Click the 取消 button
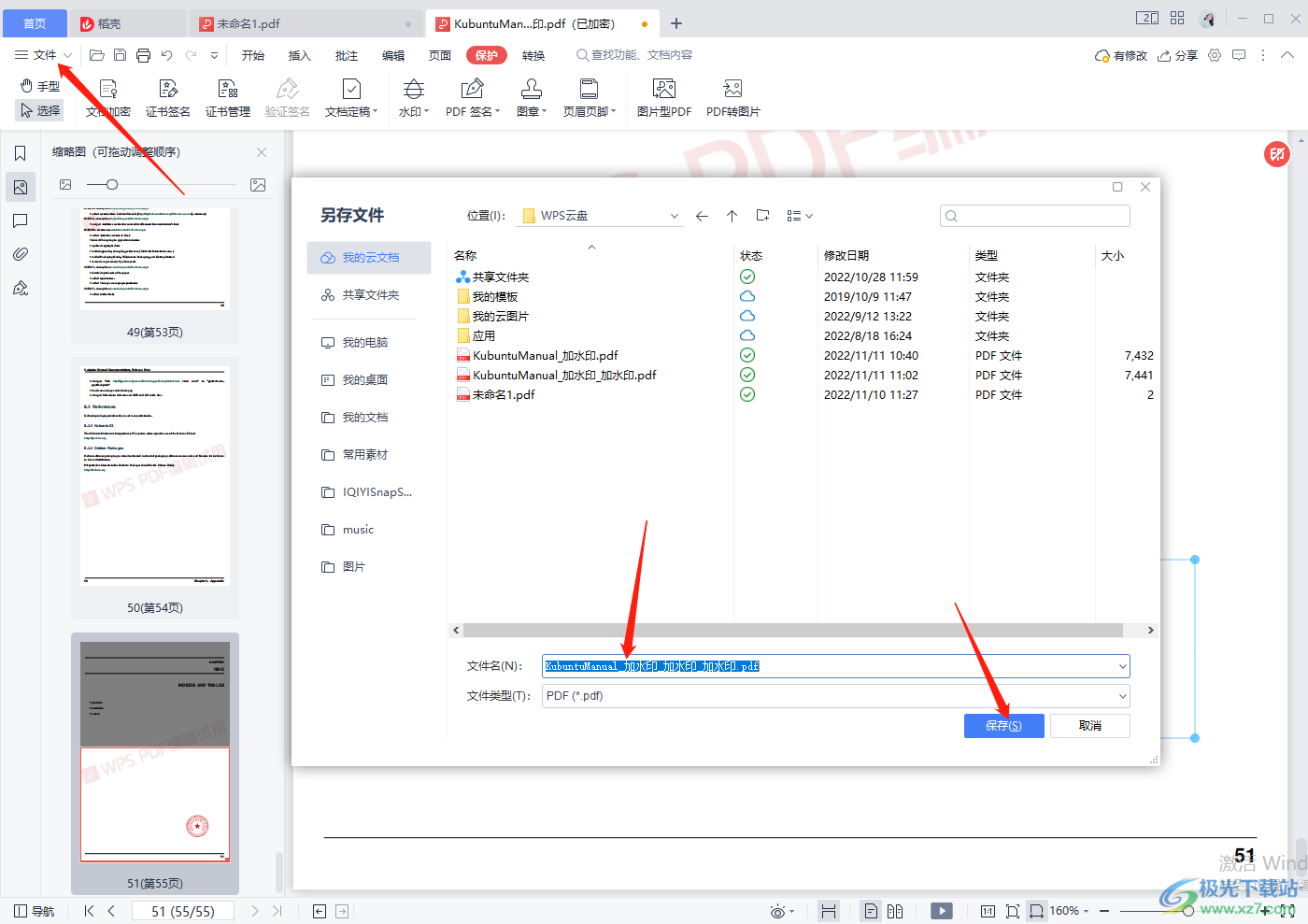 [1089, 726]
